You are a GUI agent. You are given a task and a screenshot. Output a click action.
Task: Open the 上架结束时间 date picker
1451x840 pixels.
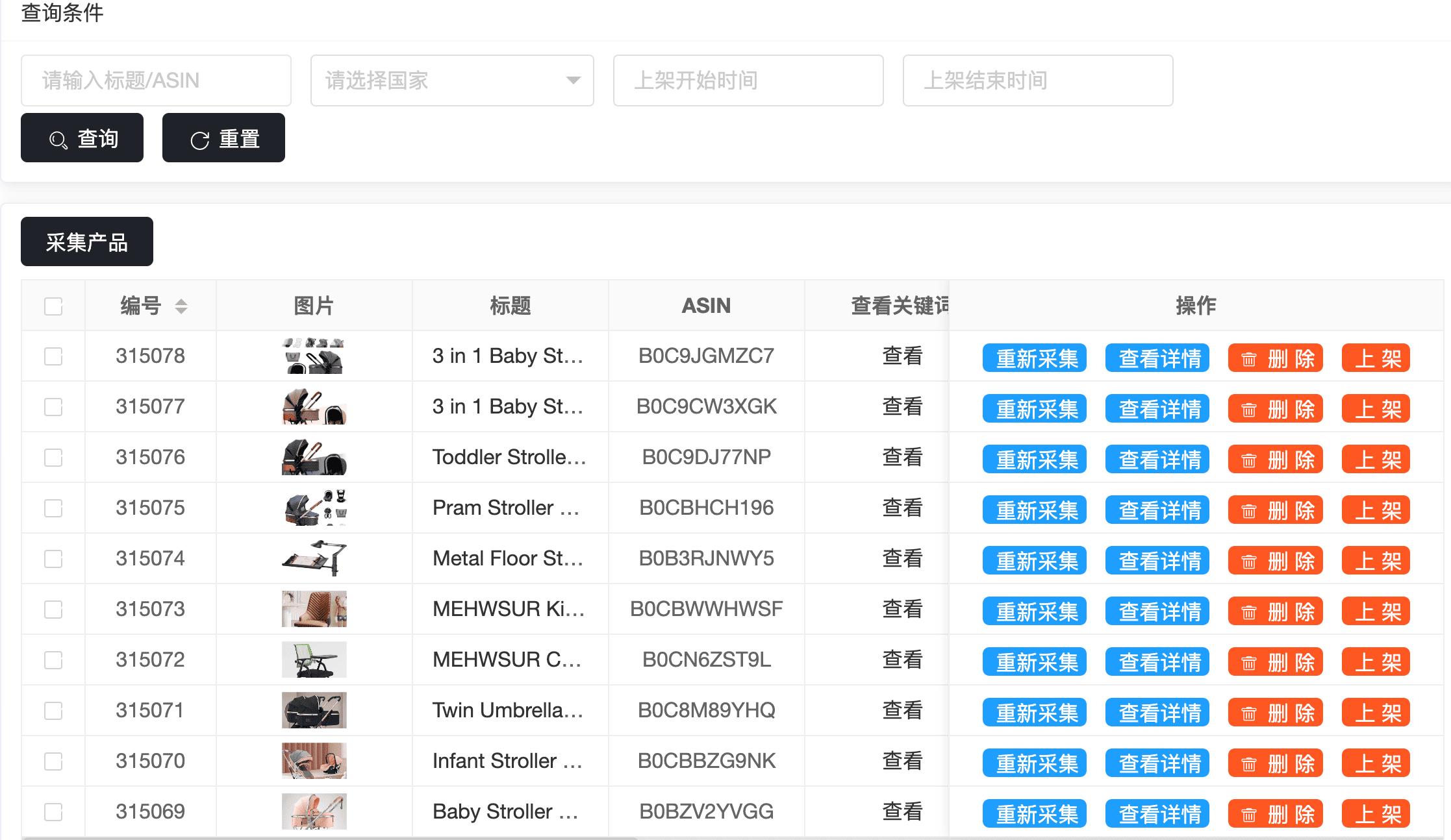(x=1038, y=80)
